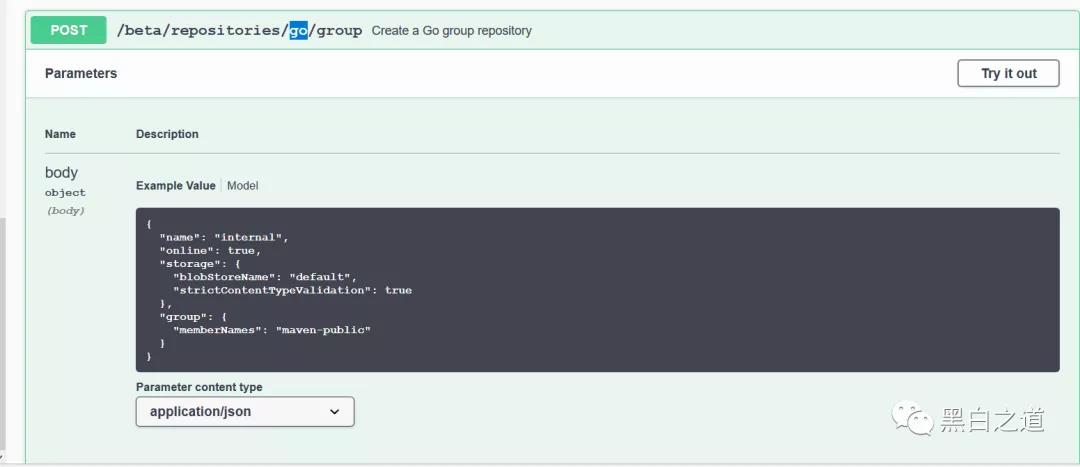Click the /beta/repositories/go/group endpoint path
This screenshot has width=1080, height=467.
click(x=239, y=30)
